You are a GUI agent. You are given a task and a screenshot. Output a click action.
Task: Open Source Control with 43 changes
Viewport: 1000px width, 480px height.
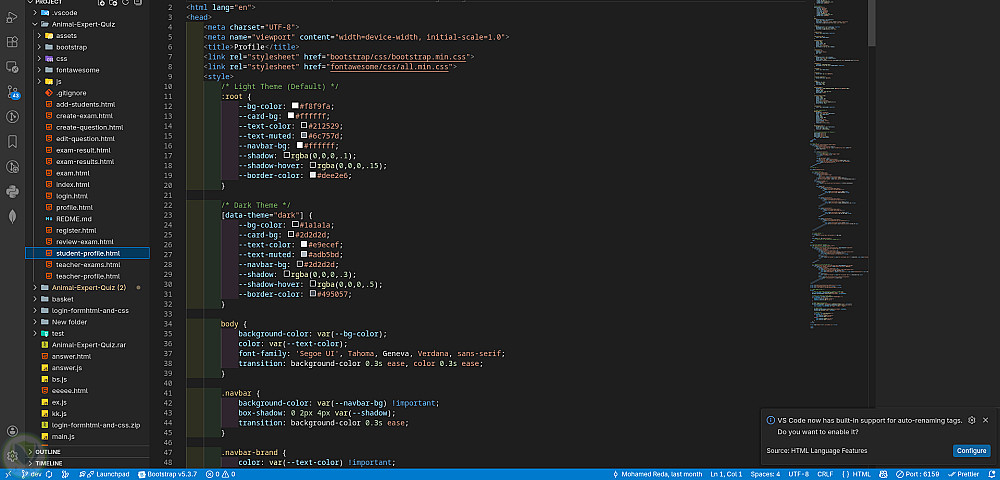click(11, 92)
